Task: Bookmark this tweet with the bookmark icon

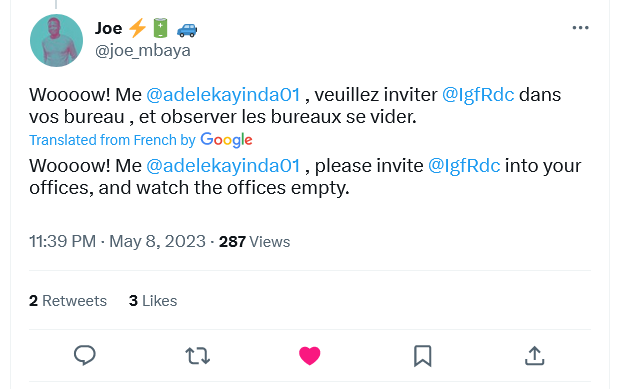Action: [422, 356]
